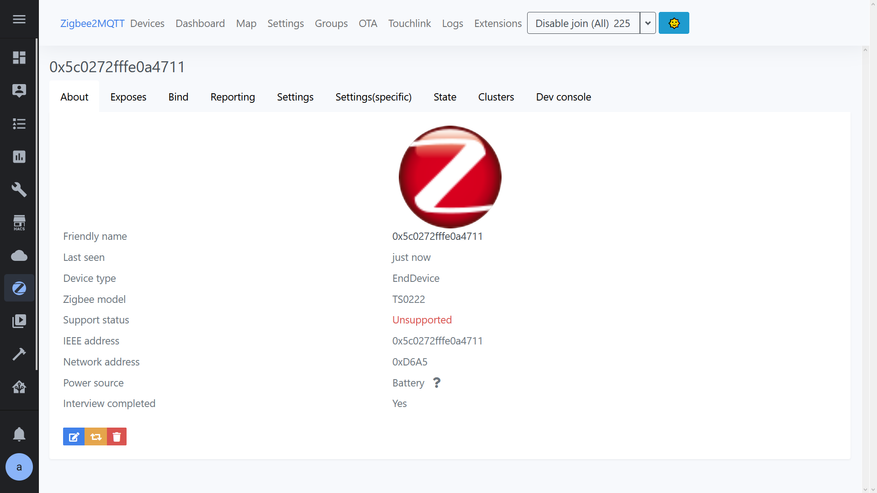The image size is (877, 493).
Task: Click the house with gear sidebar icon
Action: (x=19, y=387)
